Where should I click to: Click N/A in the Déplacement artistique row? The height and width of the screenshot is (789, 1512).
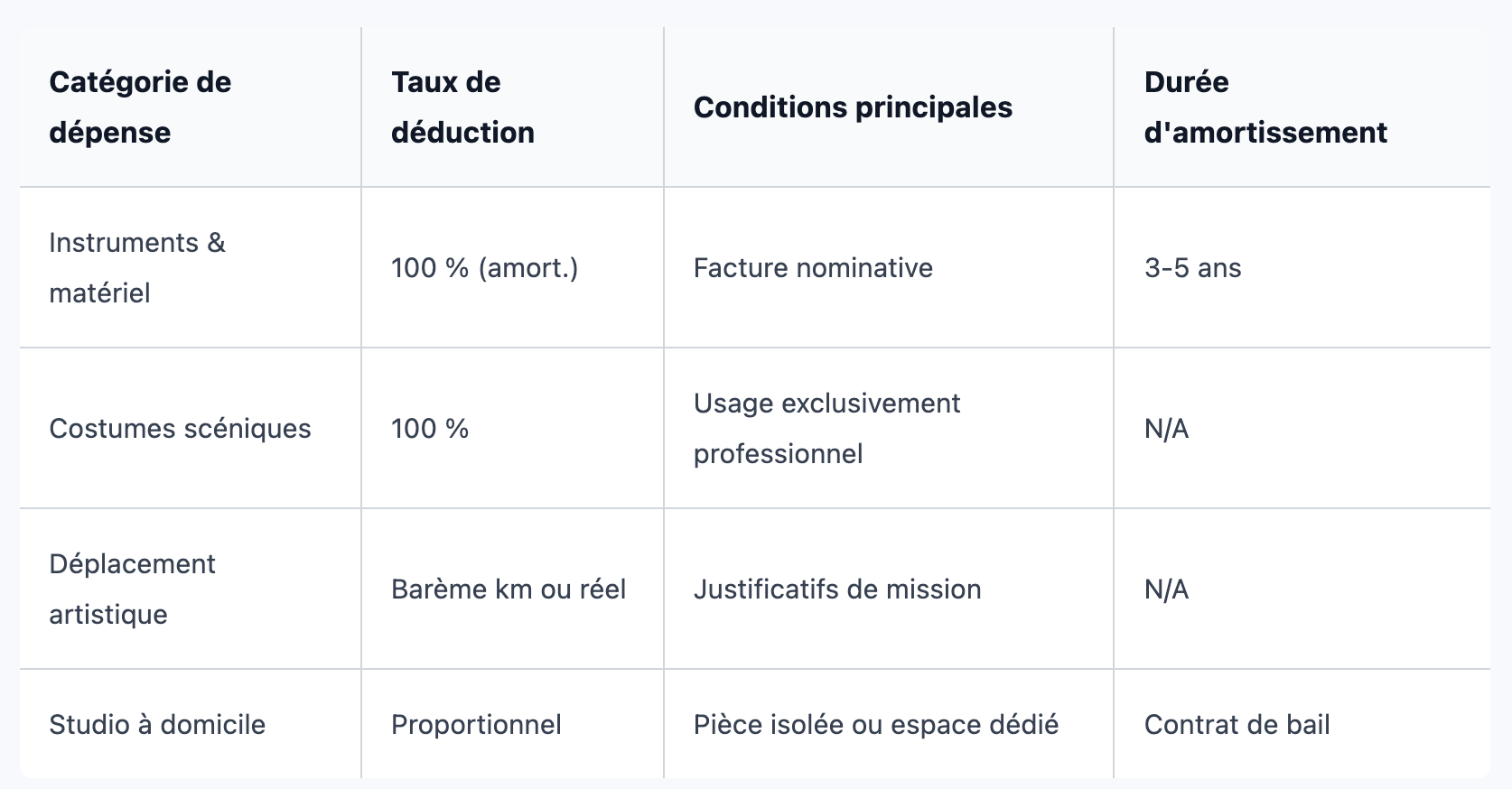point(1302,589)
